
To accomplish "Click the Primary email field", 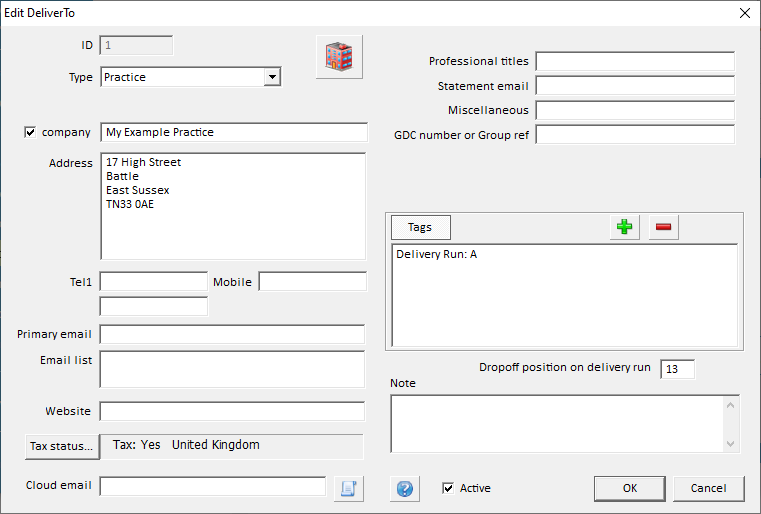I will pos(232,334).
